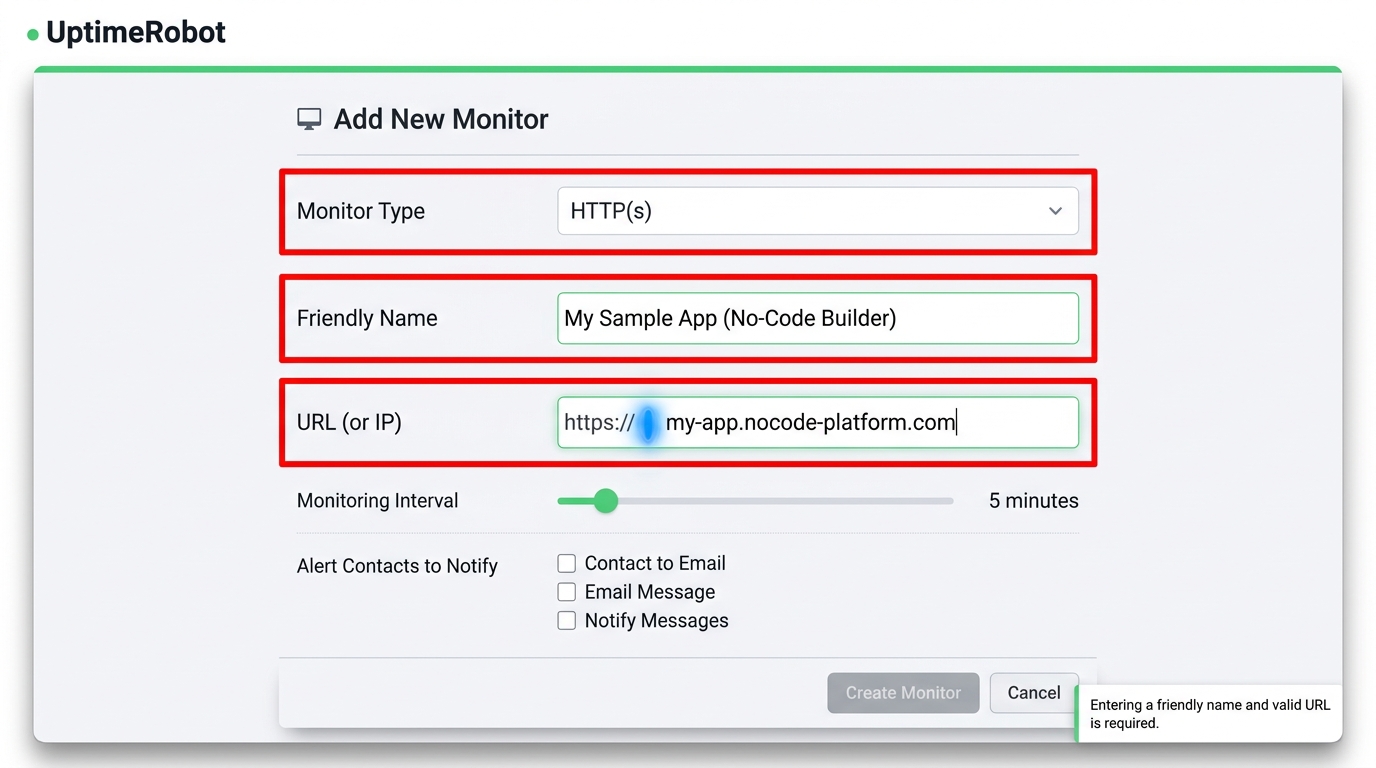Viewport: 1376px width, 768px height.
Task: Click the green dot in UptimeRobot logo
Action: (x=33, y=35)
